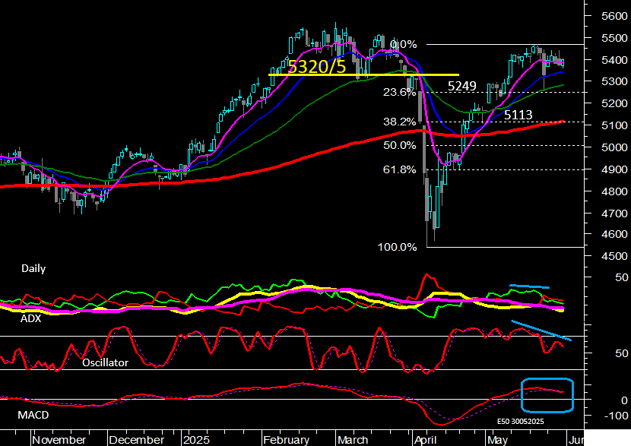This screenshot has height=446, width=631.
Task: Select the solid white 0.0% Fibonacci line
Action: (x=505, y=44)
